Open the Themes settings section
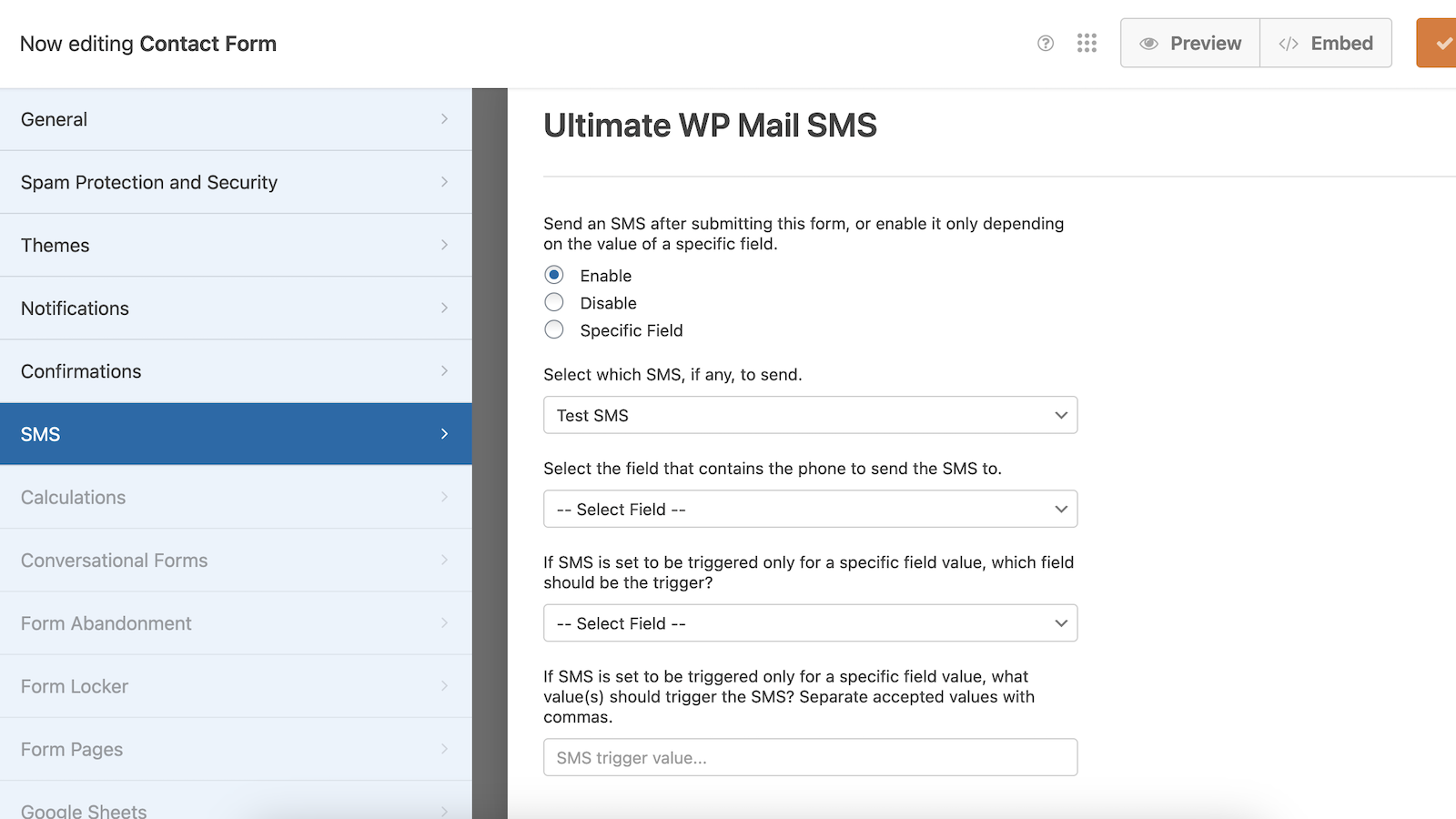This screenshot has width=1456, height=819. coord(236,245)
